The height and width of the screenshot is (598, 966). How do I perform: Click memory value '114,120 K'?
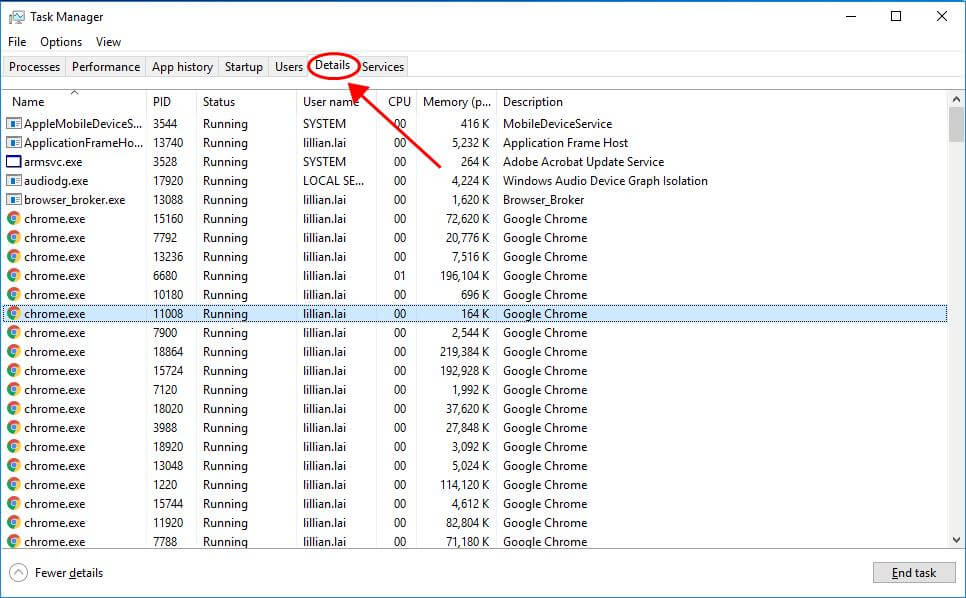click(x=465, y=485)
